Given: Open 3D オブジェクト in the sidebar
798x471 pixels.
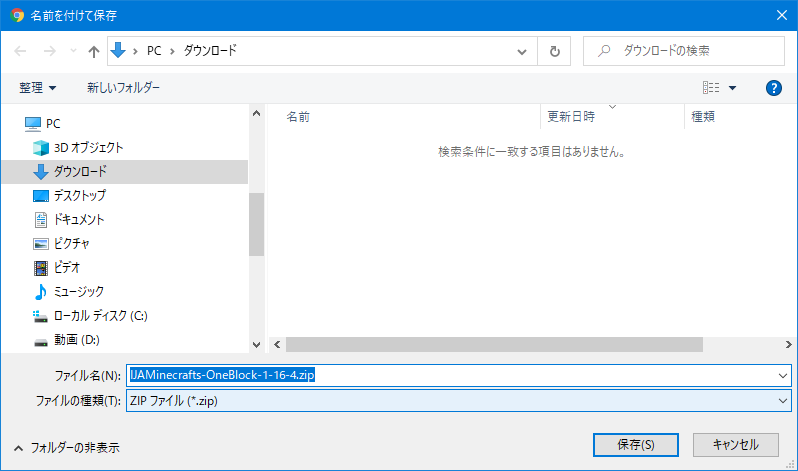Looking at the screenshot, I should [x=89, y=148].
